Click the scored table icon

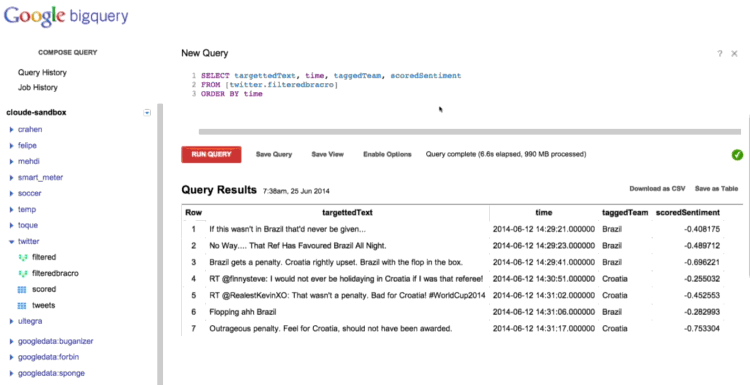pyautogui.click(x=22, y=289)
